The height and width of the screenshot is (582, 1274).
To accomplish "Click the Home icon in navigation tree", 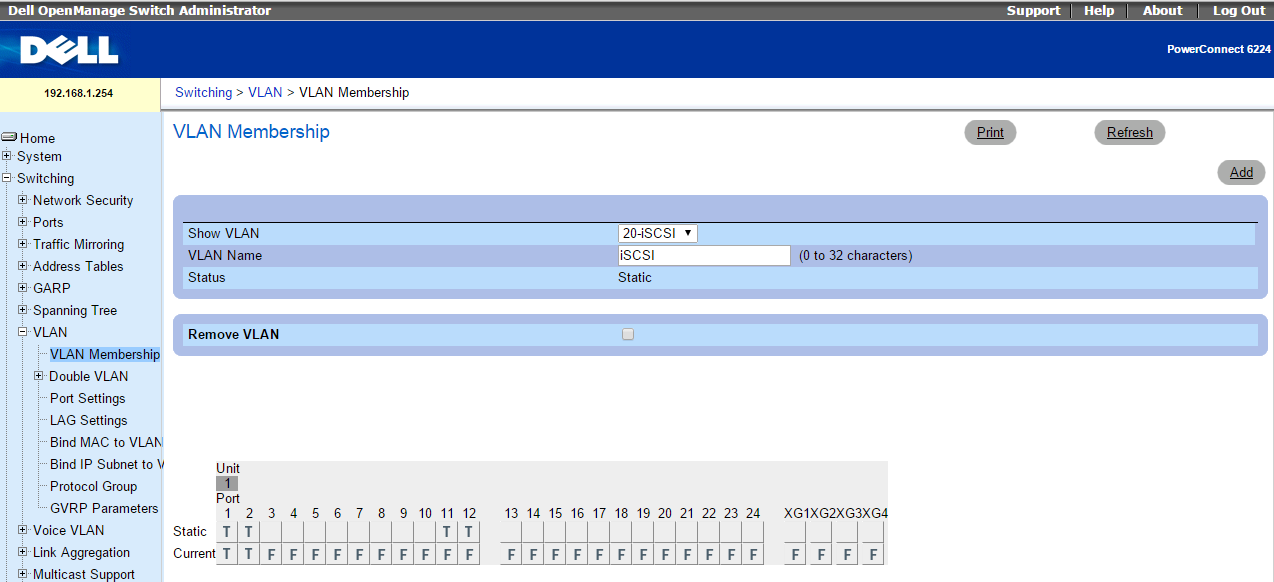I will [9, 138].
